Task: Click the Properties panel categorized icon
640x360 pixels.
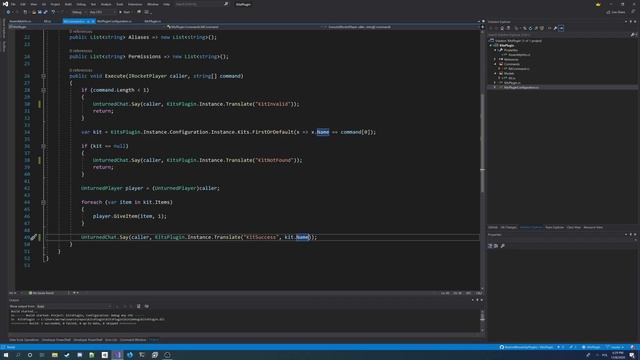Action: [490, 246]
